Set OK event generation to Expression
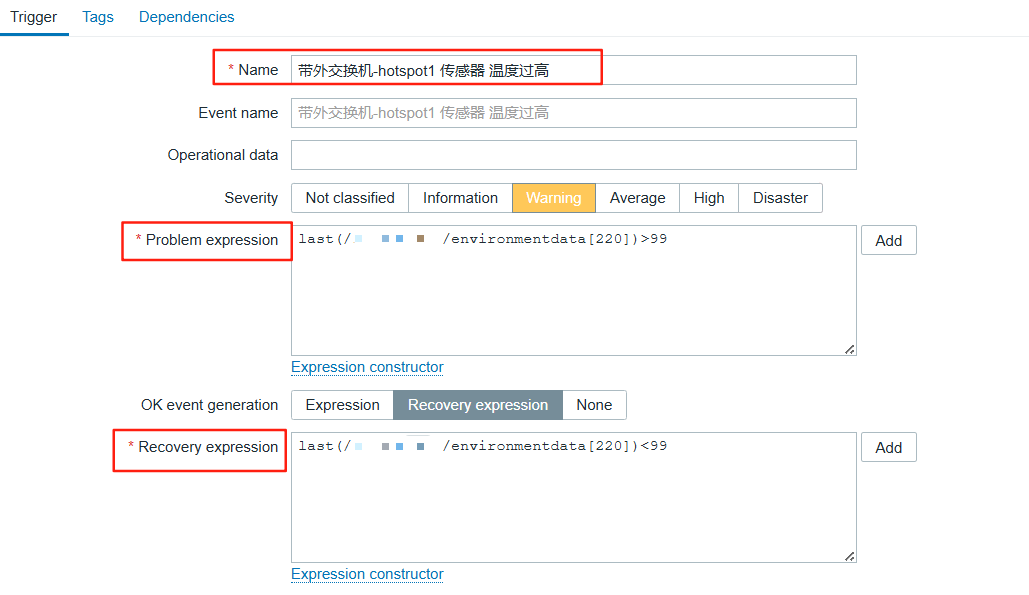Viewport: 1029px width, 595px height. coord(342,405)
